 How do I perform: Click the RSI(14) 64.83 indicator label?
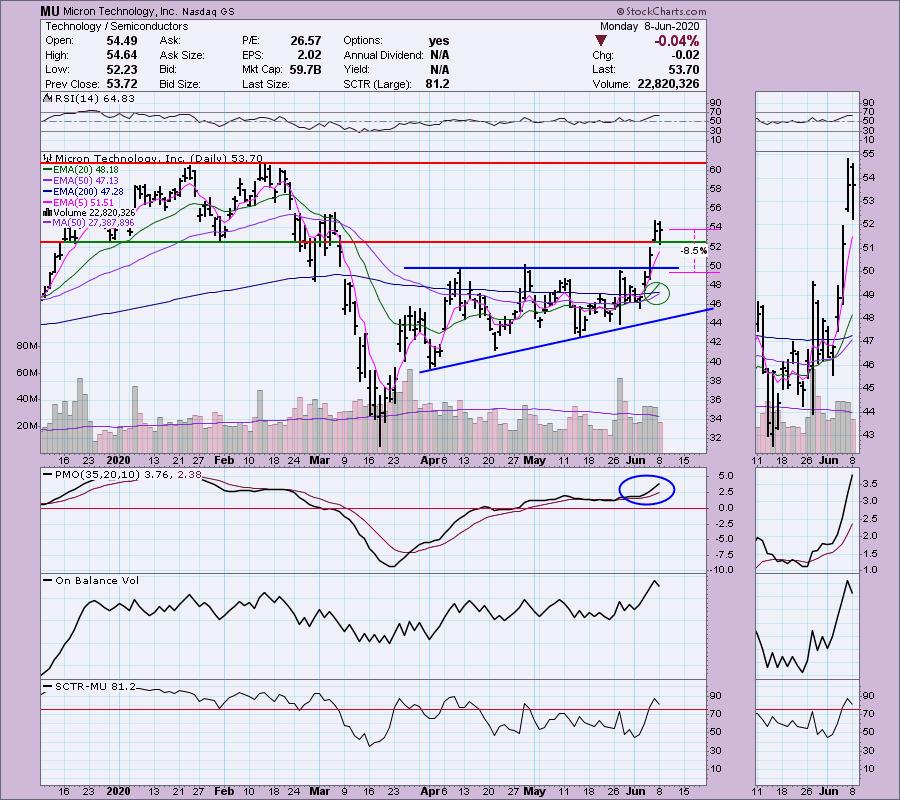pos(89,98)
